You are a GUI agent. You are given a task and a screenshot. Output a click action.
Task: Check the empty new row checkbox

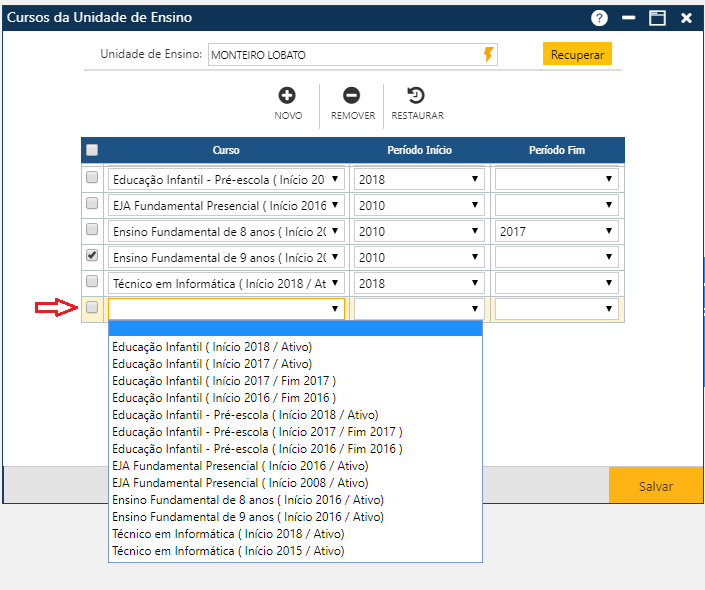(92, 308)
